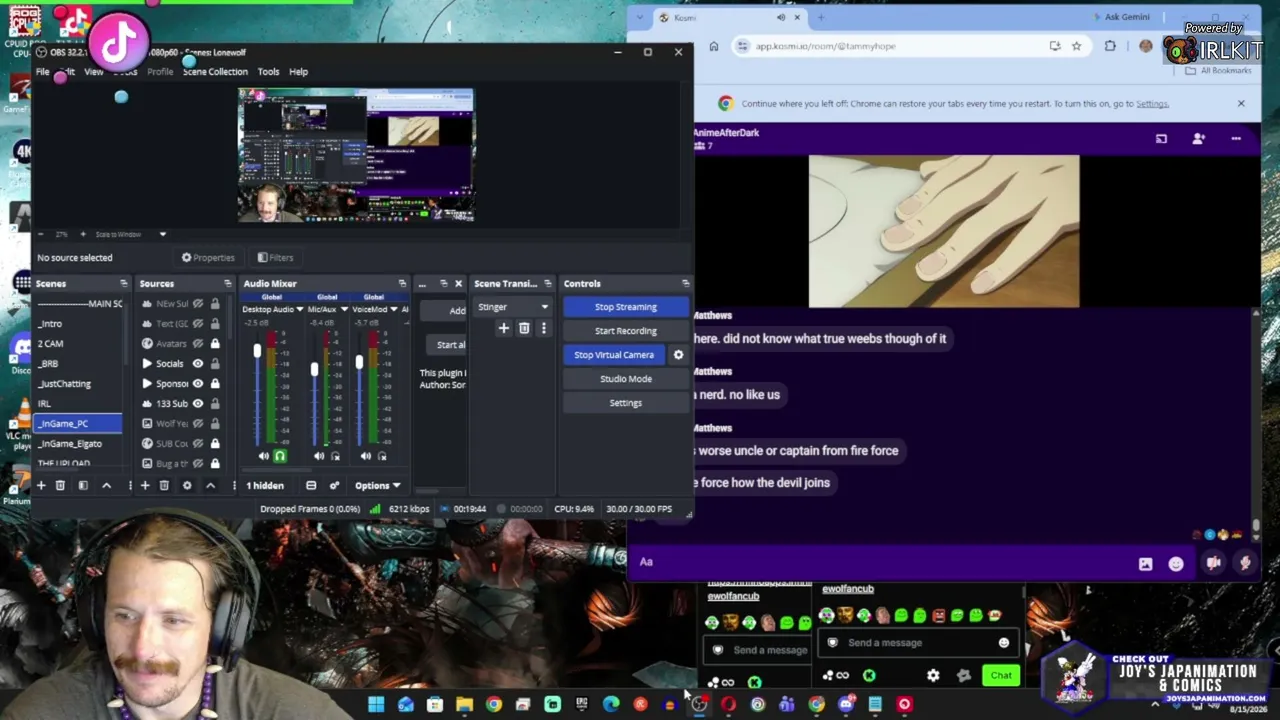Open emoji picker in Kosmi chat
1280x720 pixels.
1176,564
